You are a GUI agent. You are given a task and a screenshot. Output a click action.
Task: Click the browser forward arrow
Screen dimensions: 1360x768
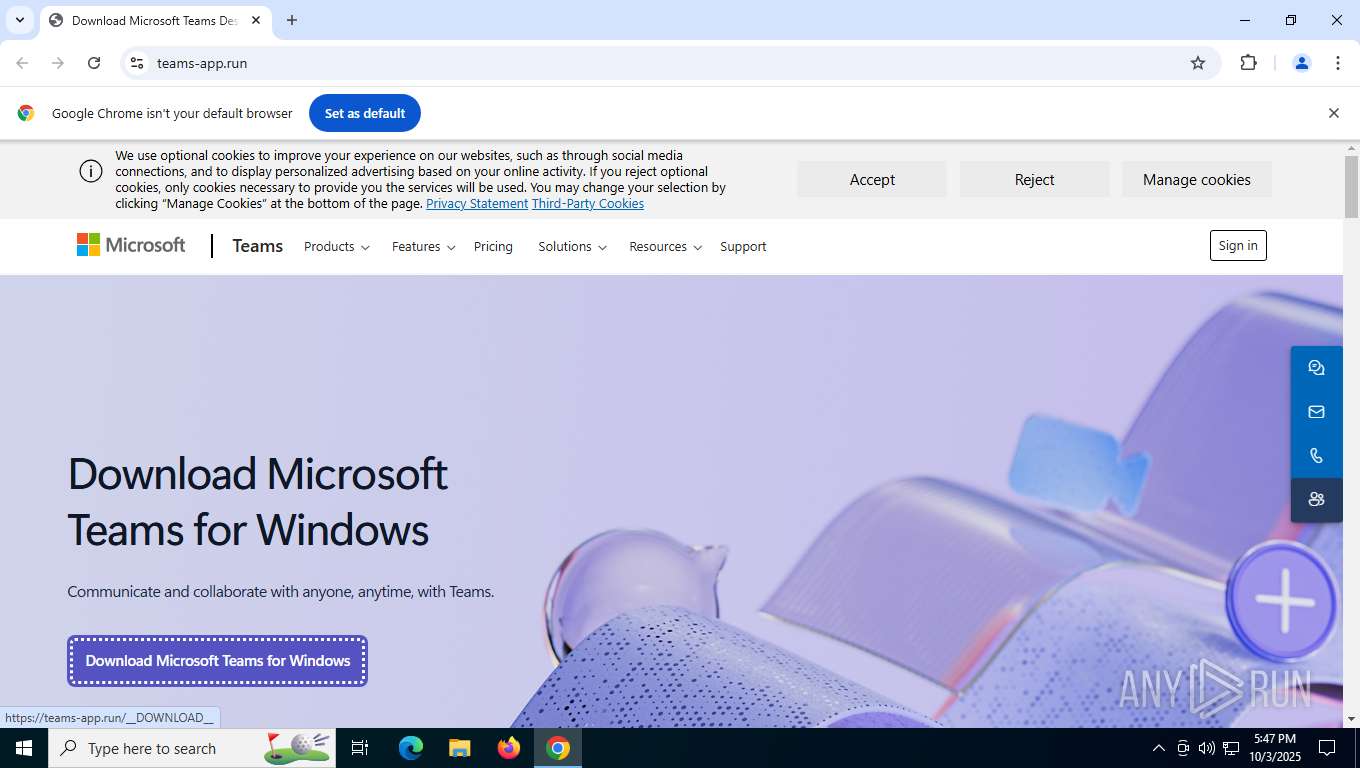click(58, 63)
